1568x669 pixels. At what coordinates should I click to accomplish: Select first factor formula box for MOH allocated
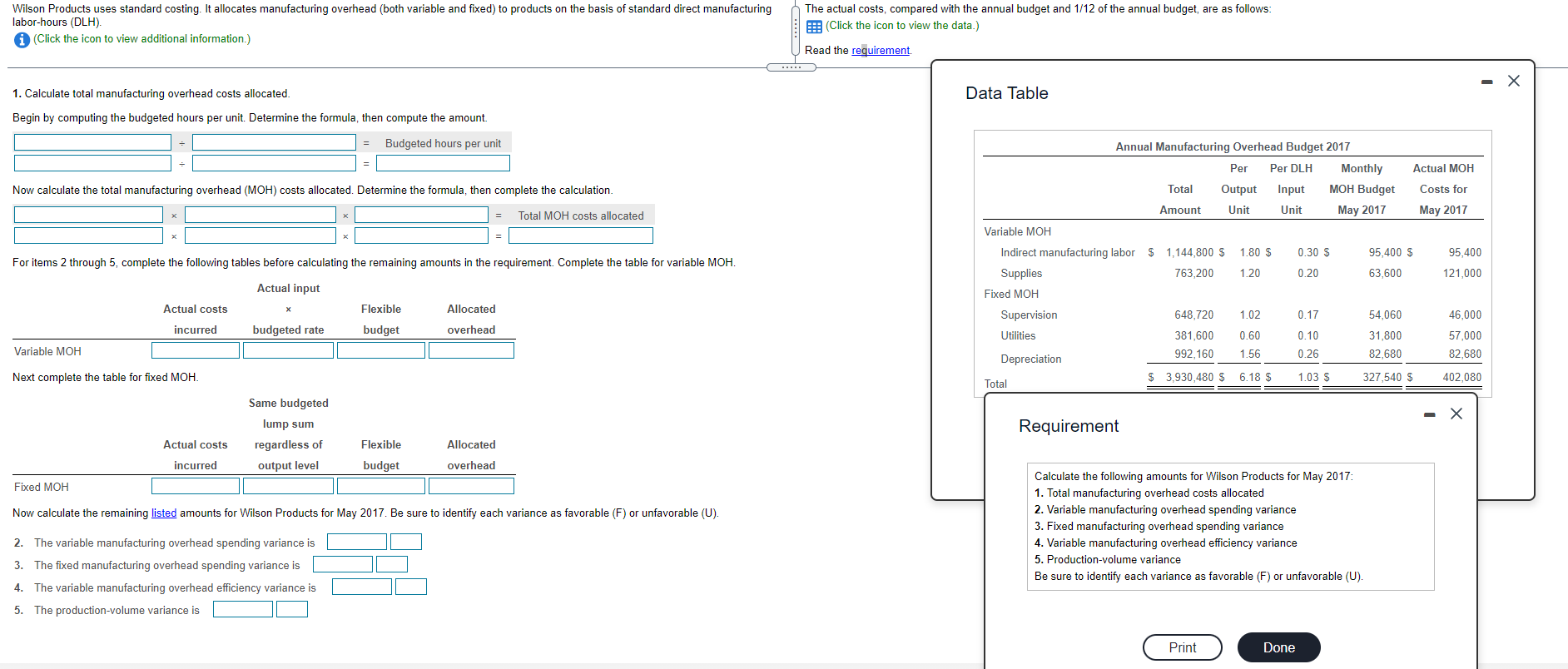pos(88,215)
